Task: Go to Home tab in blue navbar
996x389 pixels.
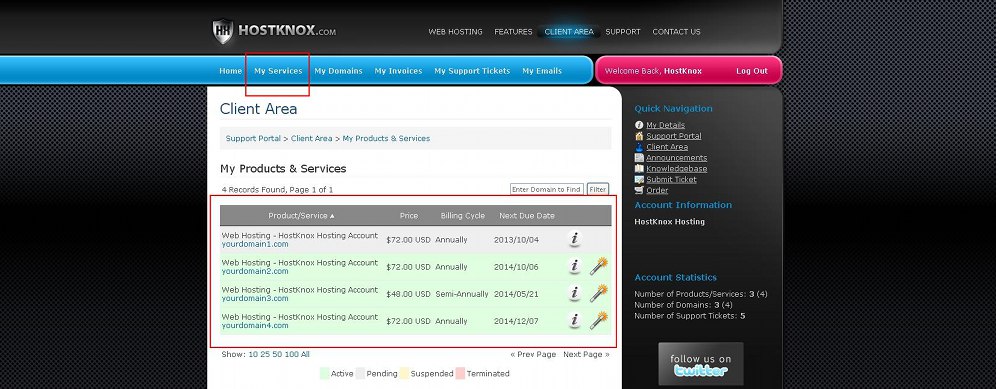Action: click(231, 71)
